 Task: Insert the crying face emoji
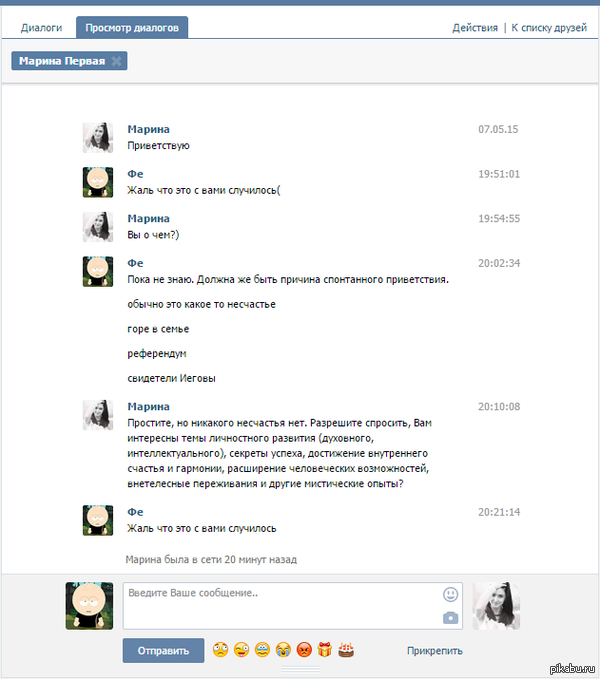pyautogui.click(x=283, y=651)
